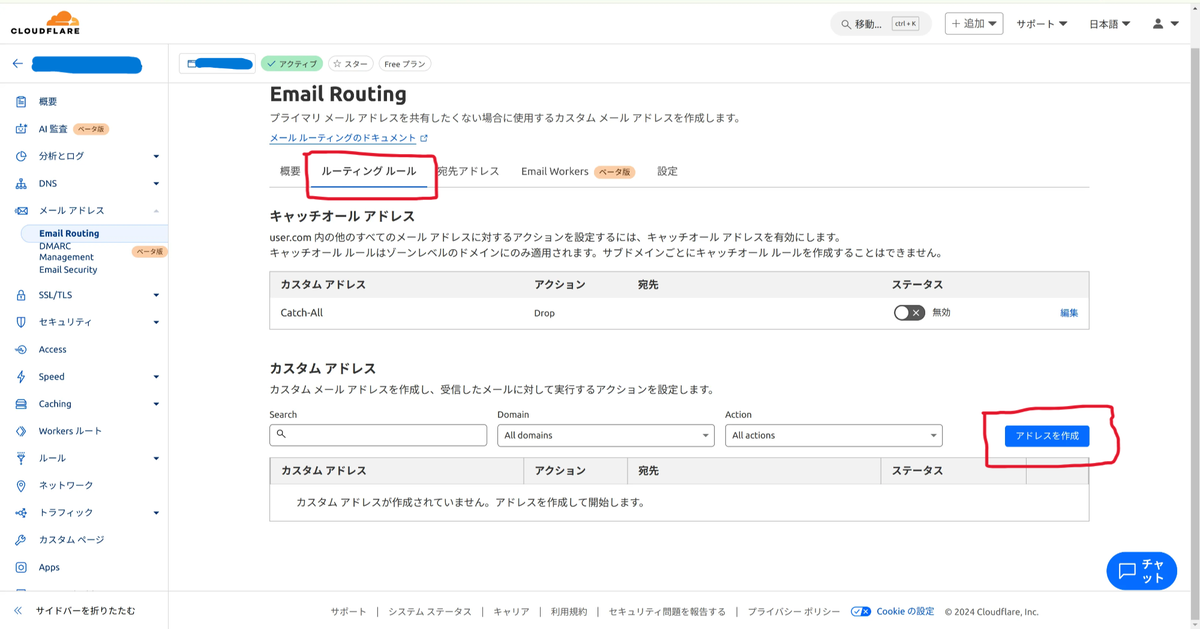The width and height of the screenshot is (1200, 629).
Task: Open DMARC Management in sidebar
Action: pos(66,251)
